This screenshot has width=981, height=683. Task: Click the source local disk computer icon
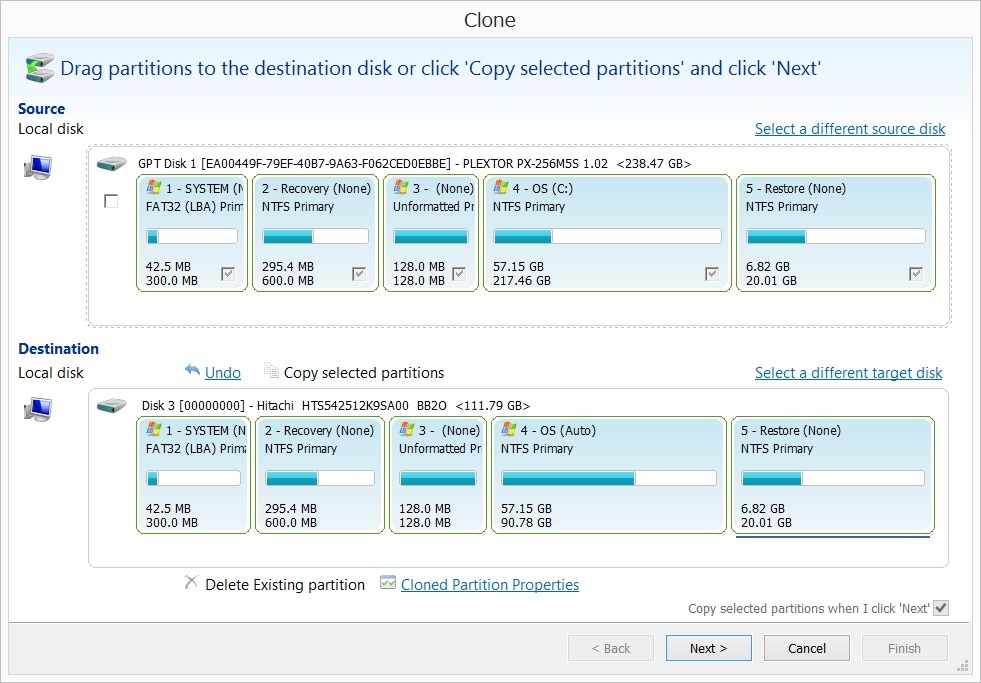(x=37, y=168)
